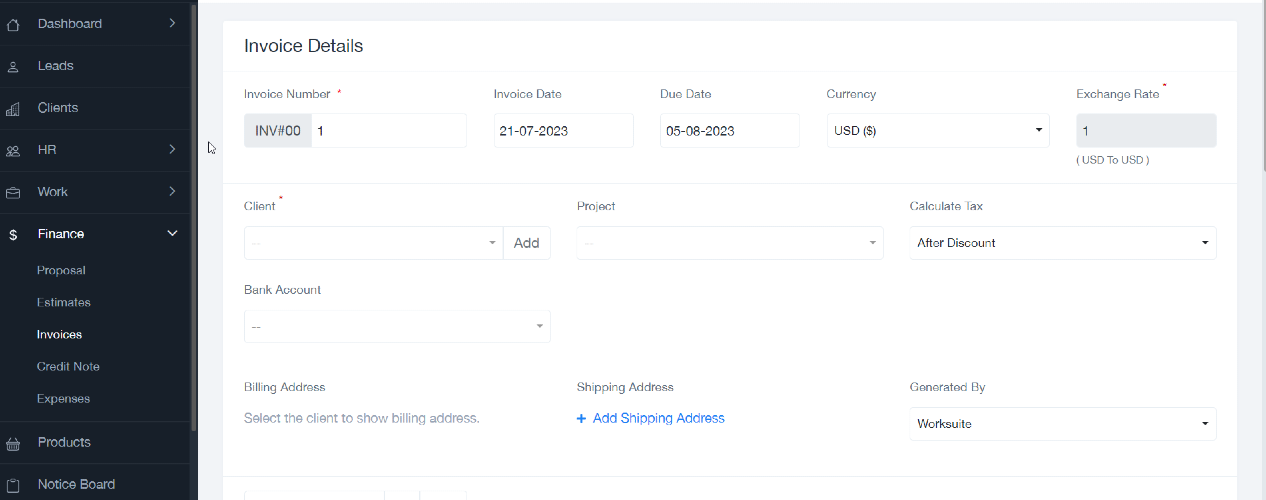This screenshot has height=500, width=1266.
Task: Open Estimates under Finance
Action: tap(64, 303)
